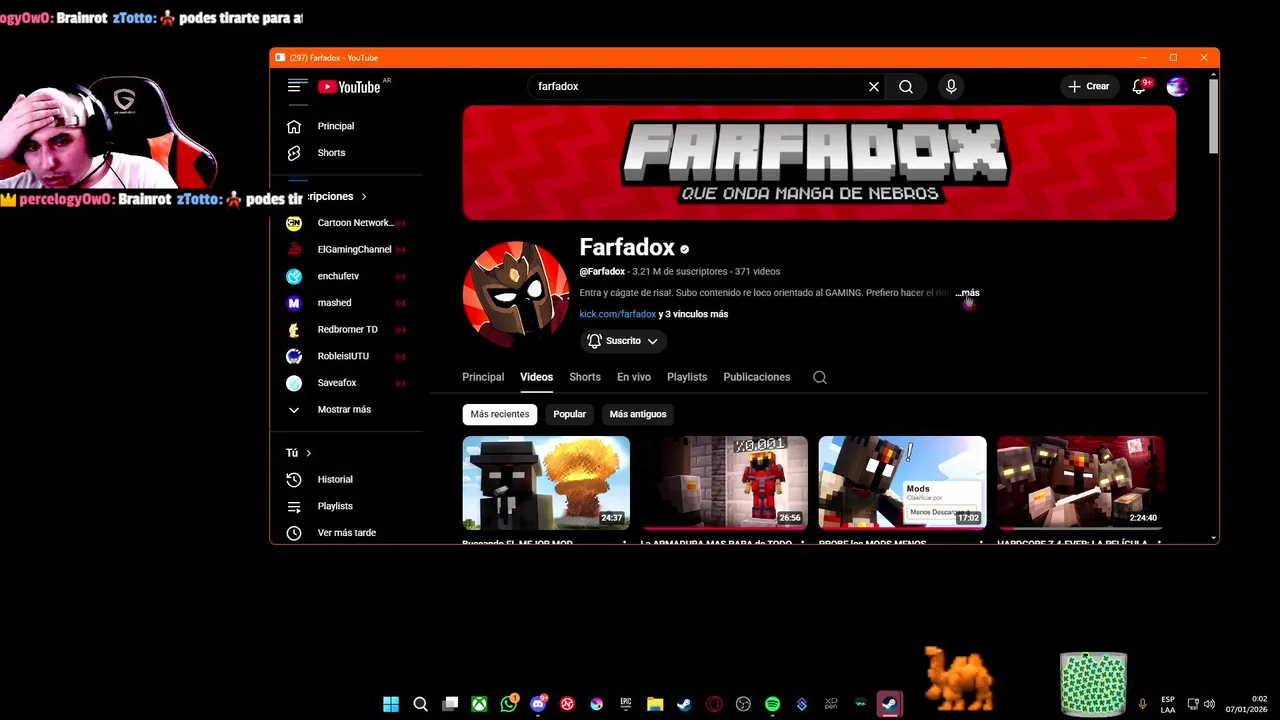1280x720 pixels.
Task: Open WhatsApp from the taskbar
Action: [509, 704]
